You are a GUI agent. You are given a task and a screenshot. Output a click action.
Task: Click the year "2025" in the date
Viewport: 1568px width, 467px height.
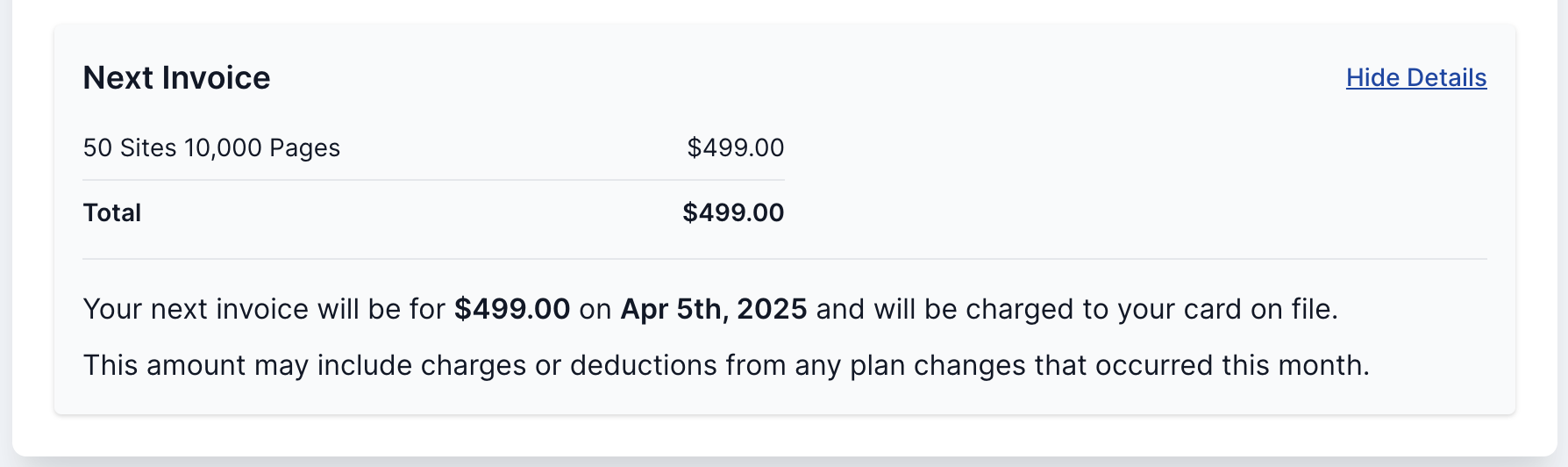point(772,309)
